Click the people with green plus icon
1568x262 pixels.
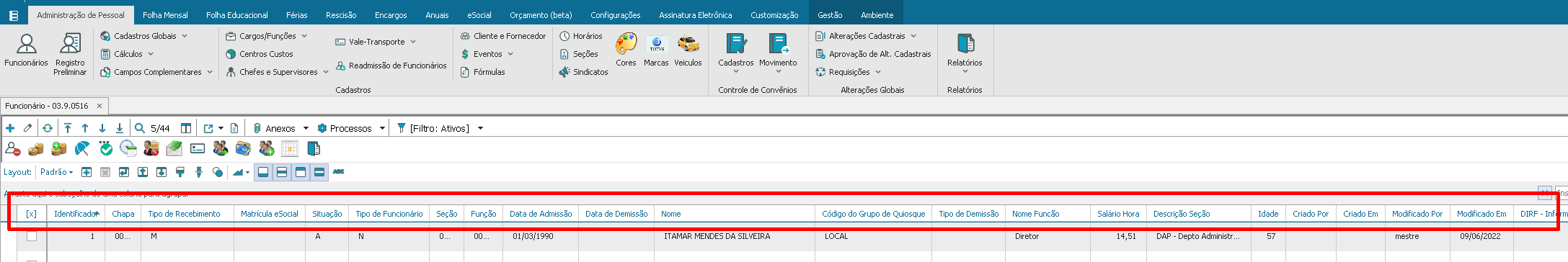click(267, 149)
